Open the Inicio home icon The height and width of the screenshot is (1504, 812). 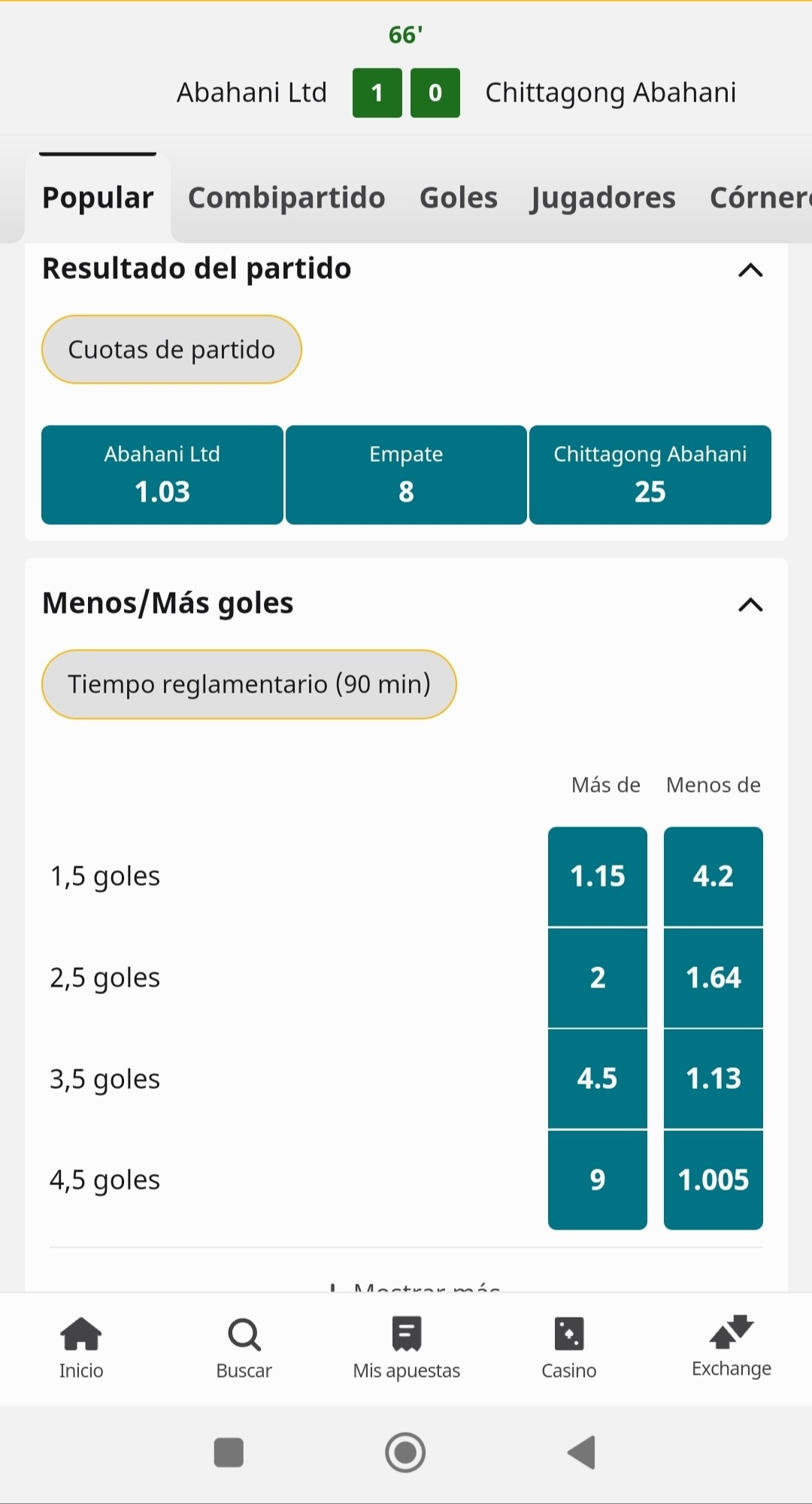tap(81, 1335)
